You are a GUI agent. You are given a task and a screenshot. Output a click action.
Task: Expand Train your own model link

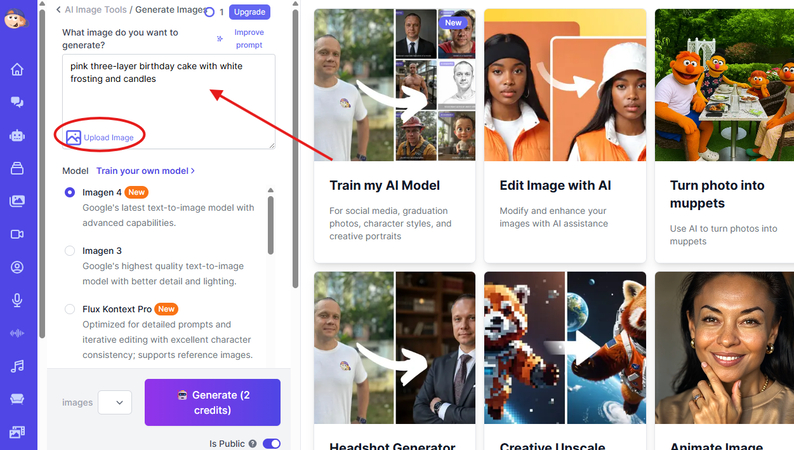[x=145, y=171]
